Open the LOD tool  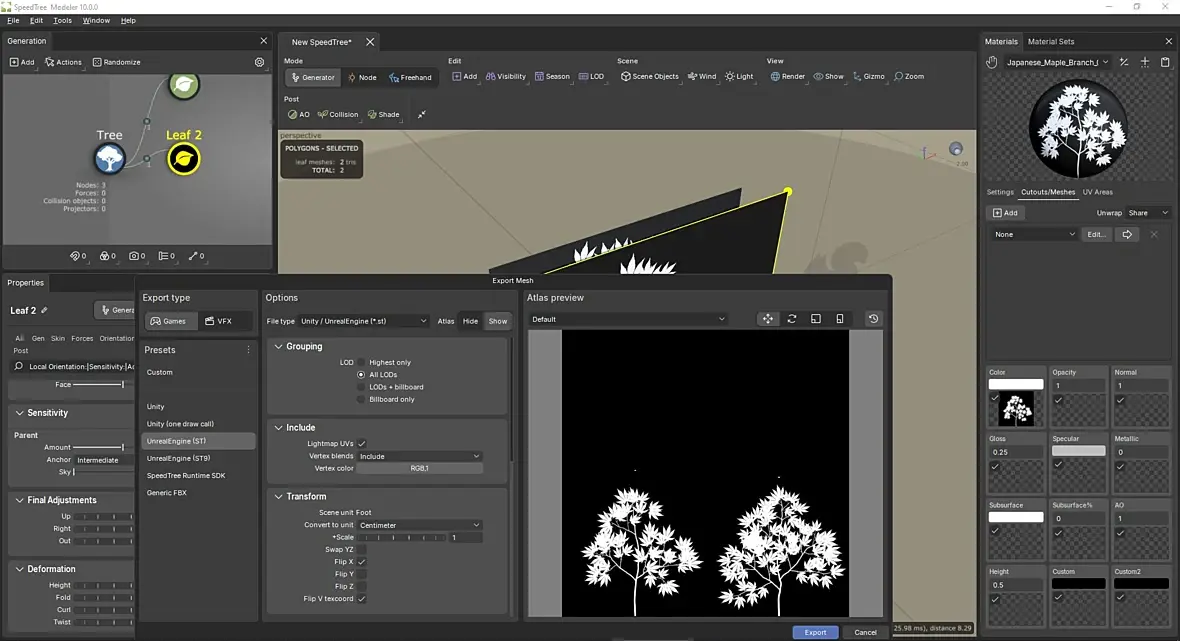click(592, 77)
